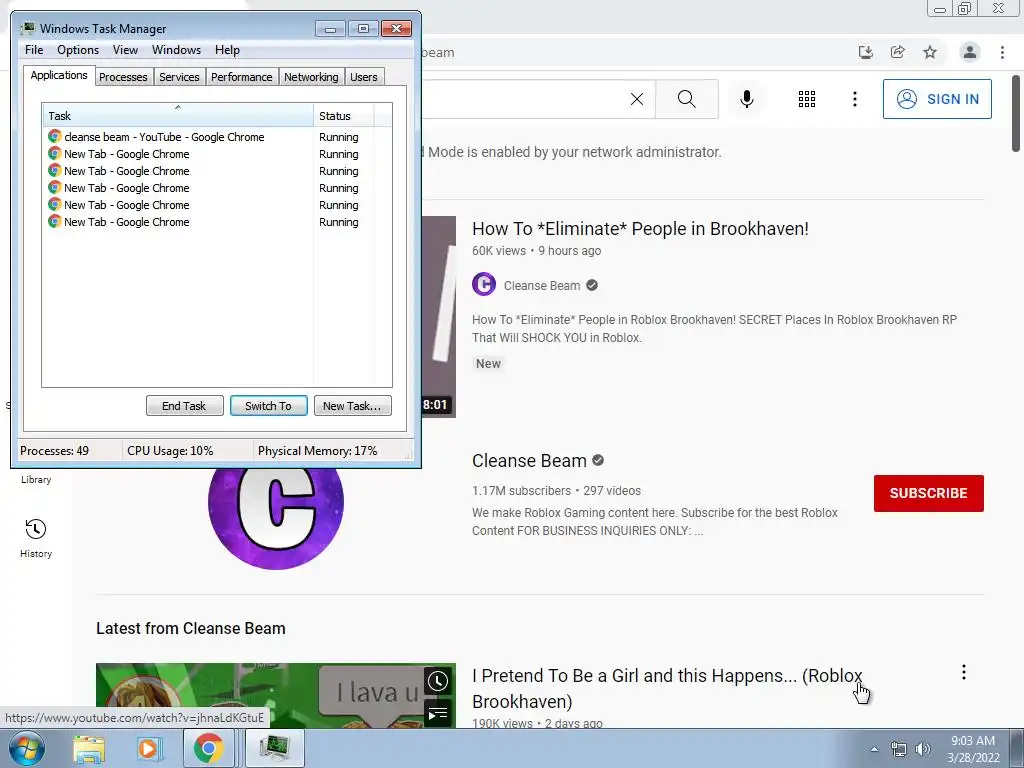This screenshot has height=768, width=1024.
Task: Add the video to Watch Later clock icon
Action: [x=438, y=681]
